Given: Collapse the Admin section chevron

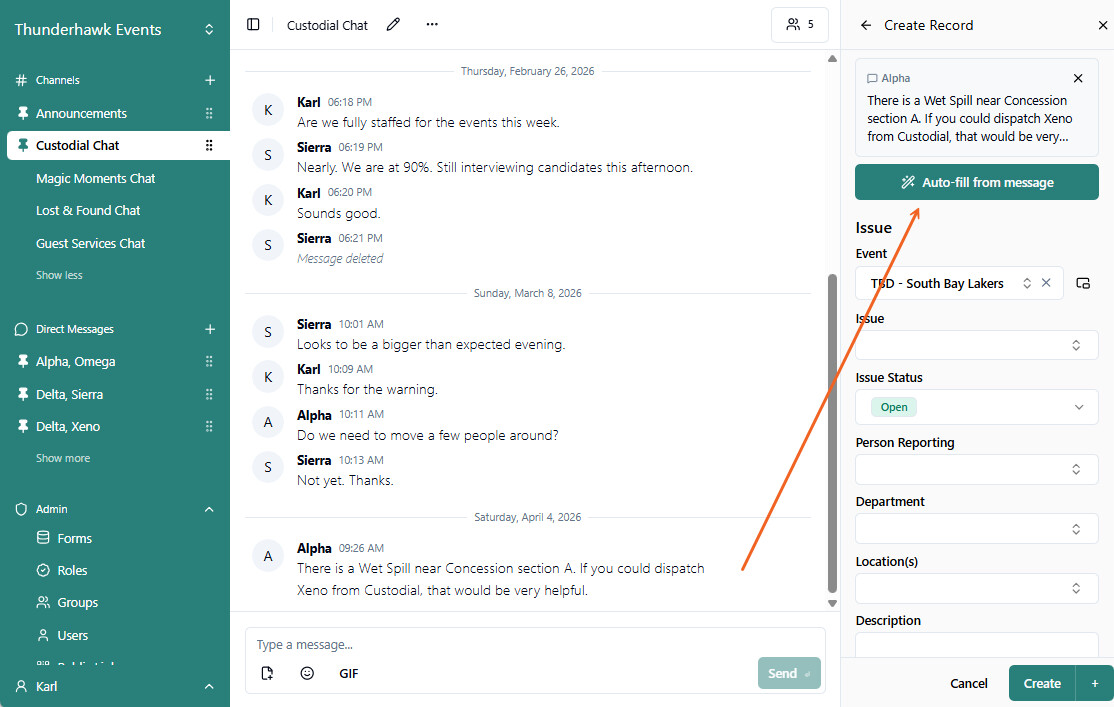Looking at the screenshot, I should [209, 509].
